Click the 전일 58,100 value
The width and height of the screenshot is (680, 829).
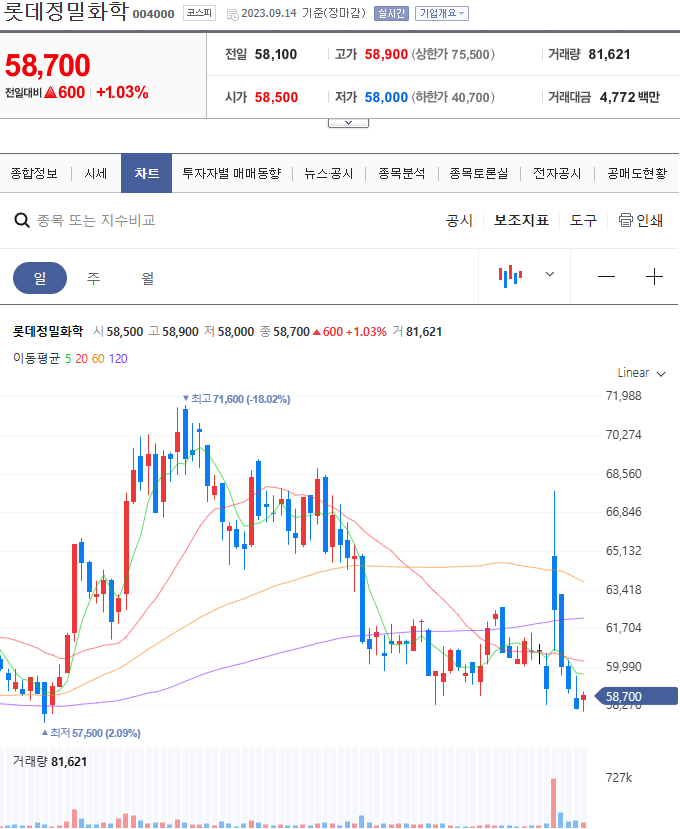click(x=275, y=54)
